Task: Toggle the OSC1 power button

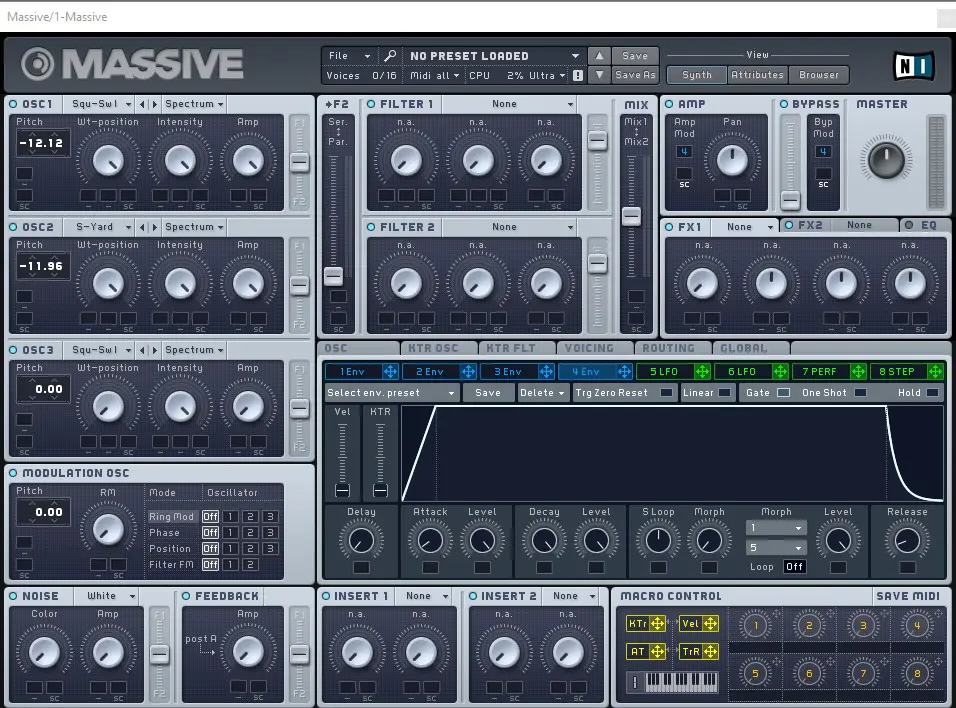Action: tap(13, 104)
